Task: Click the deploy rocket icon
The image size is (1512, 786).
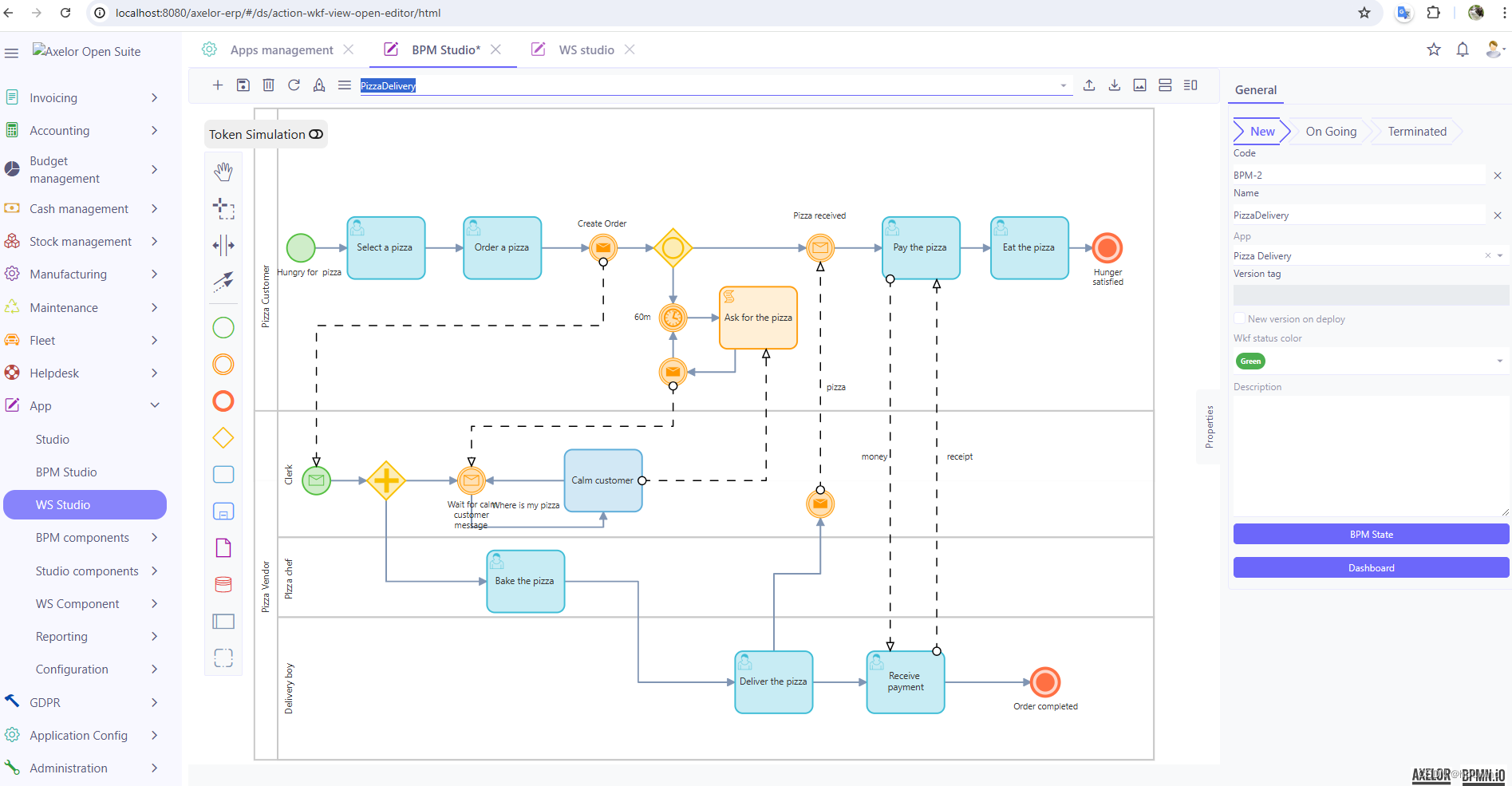Action: [319, 85]
